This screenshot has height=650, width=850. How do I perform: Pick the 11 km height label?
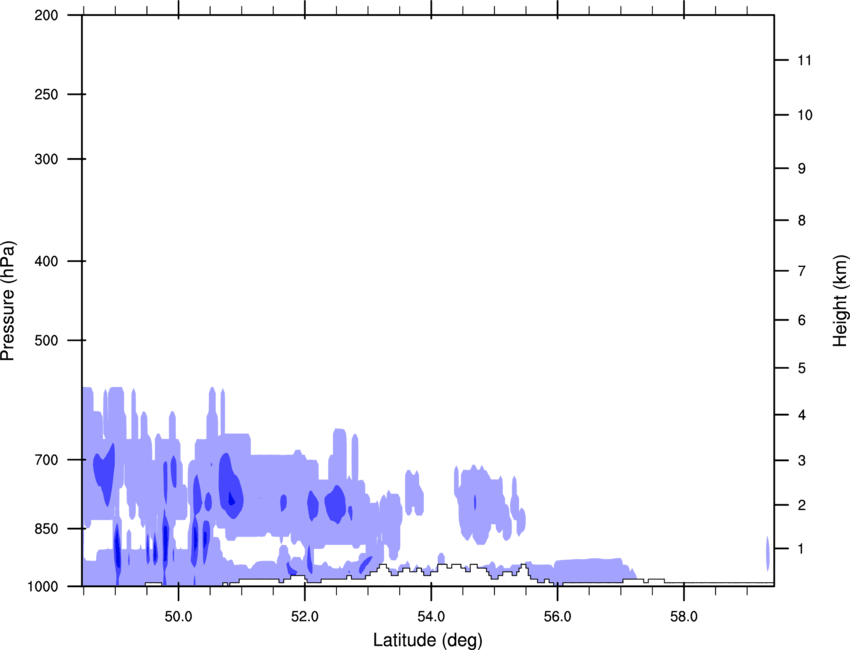click(x=804, y=60)
